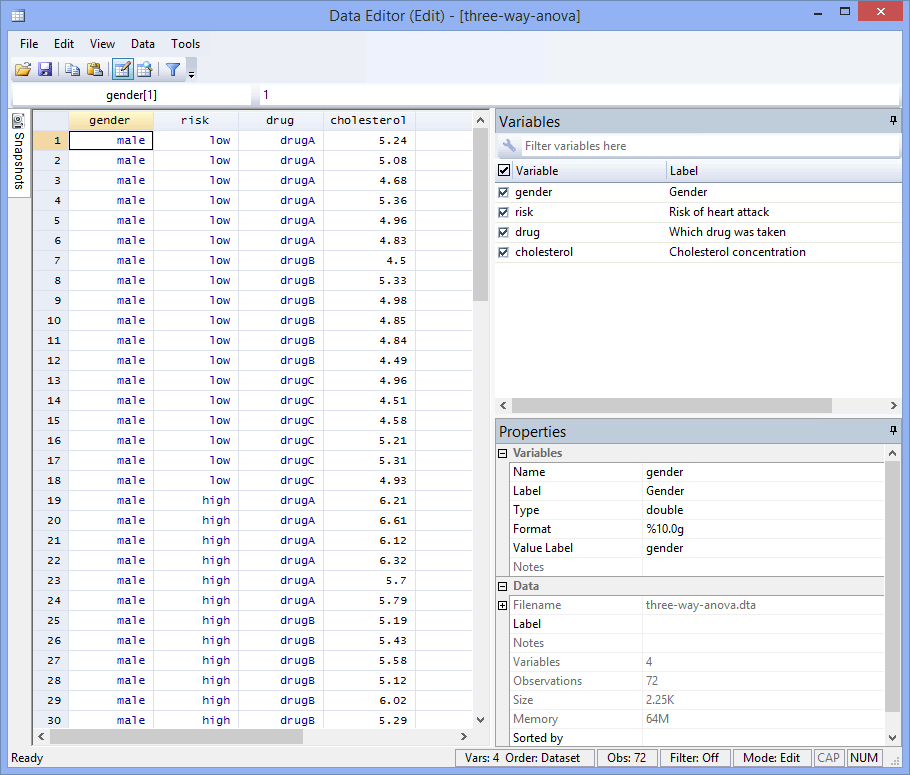Open a dataset using the Open icon
This screenshot has height=775, width=910.
pos(23,69)
